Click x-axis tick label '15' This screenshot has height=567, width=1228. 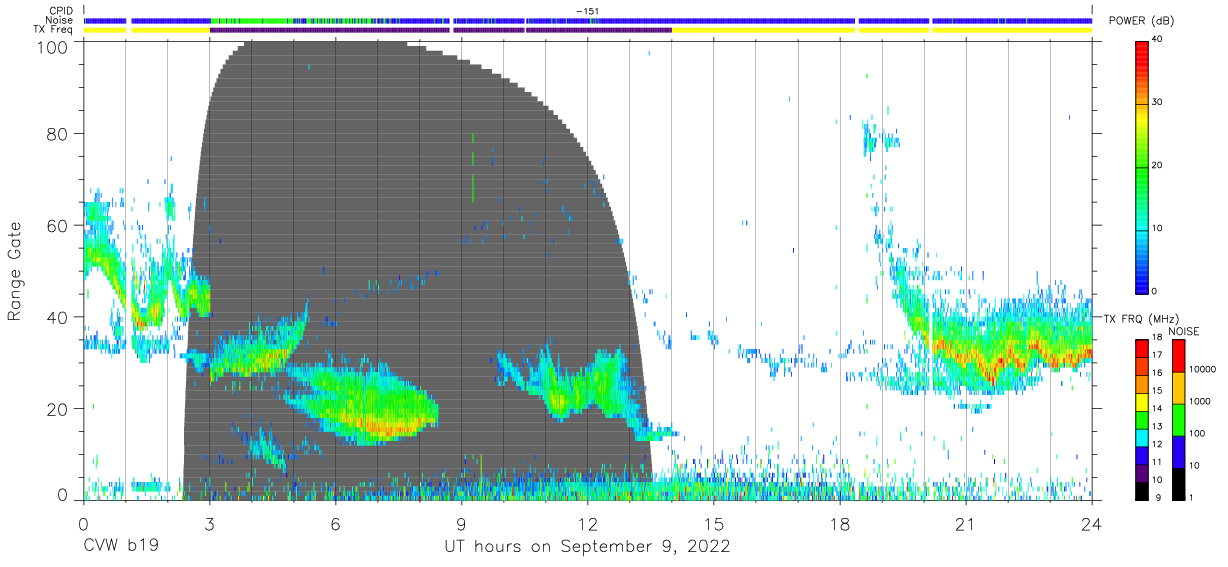(x=714, y=523)
